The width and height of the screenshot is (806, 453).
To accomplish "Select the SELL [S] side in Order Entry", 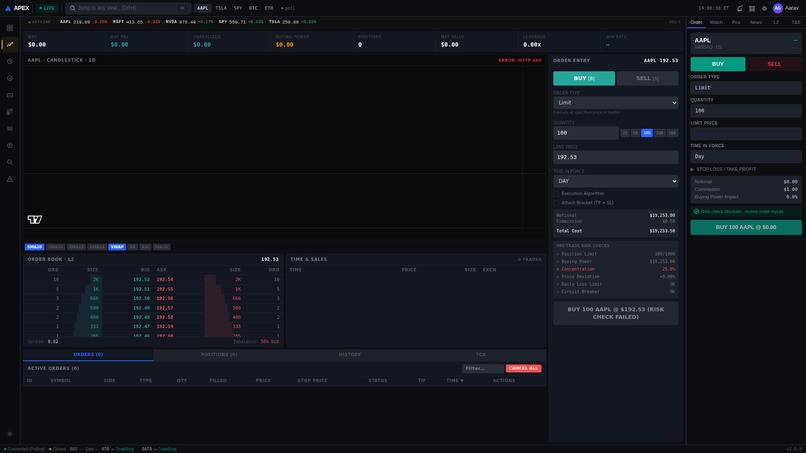I will (x=647, y=78).
